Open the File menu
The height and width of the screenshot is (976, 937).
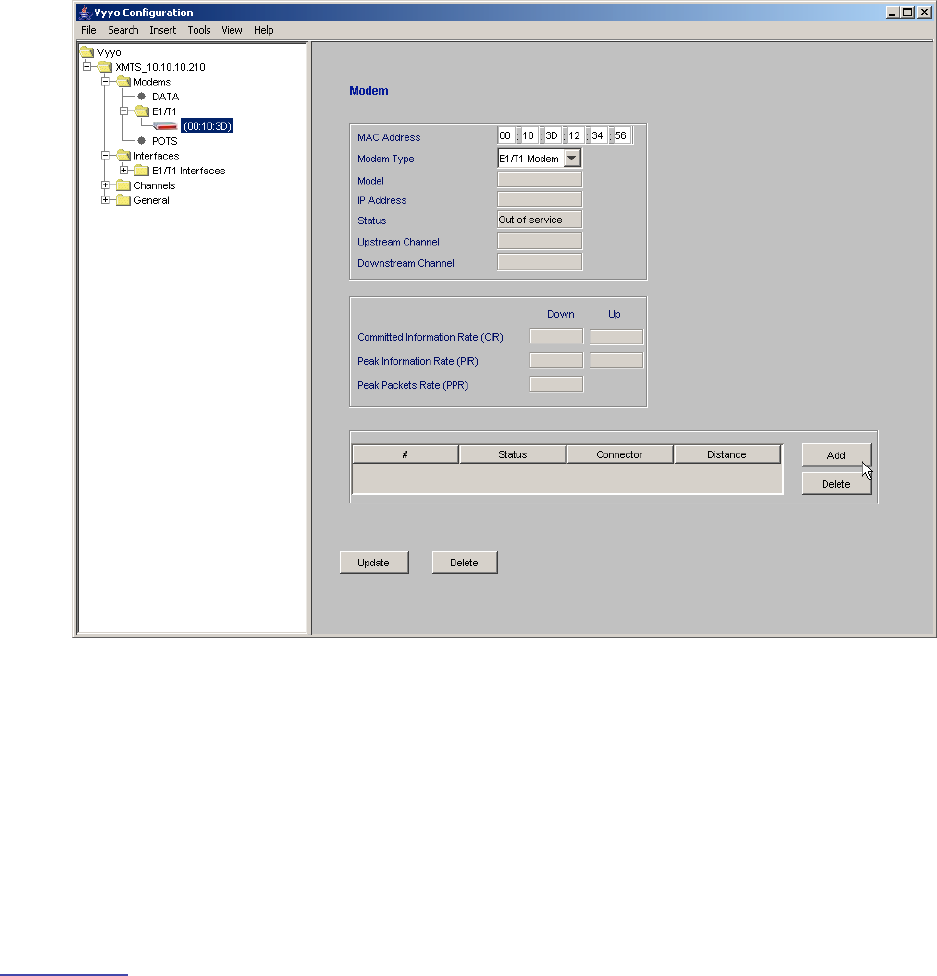tap(88, 30)
